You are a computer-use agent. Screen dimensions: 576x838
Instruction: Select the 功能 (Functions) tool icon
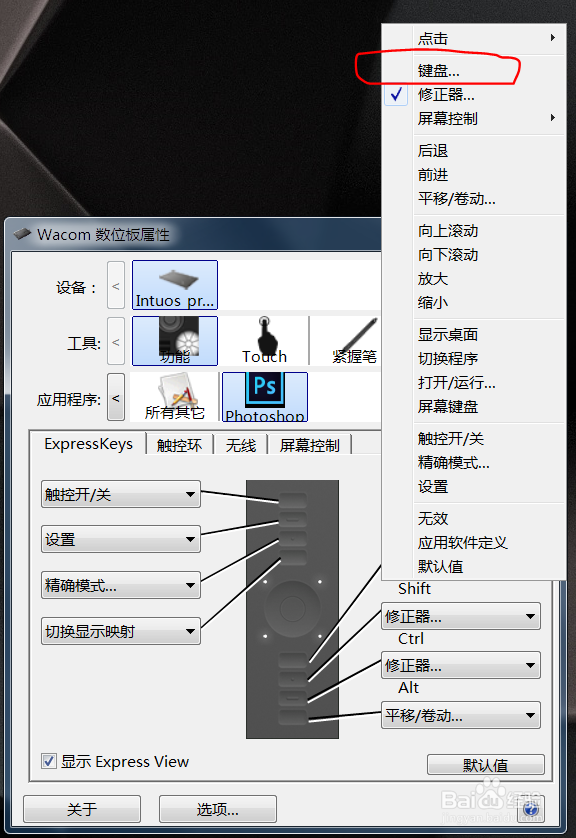click(175, 340)
